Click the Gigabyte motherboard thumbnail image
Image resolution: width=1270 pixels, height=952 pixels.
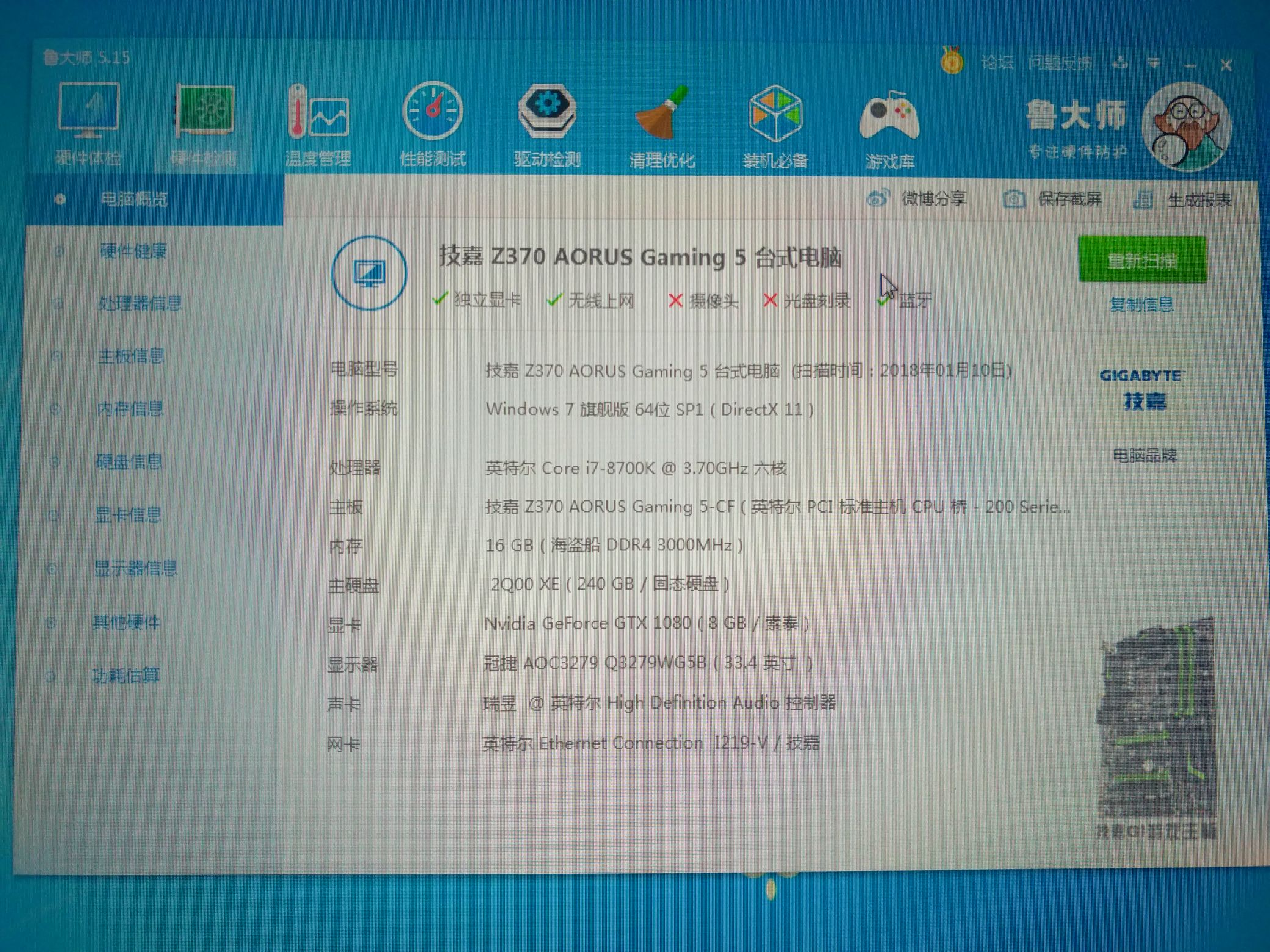pos(1156,718)
